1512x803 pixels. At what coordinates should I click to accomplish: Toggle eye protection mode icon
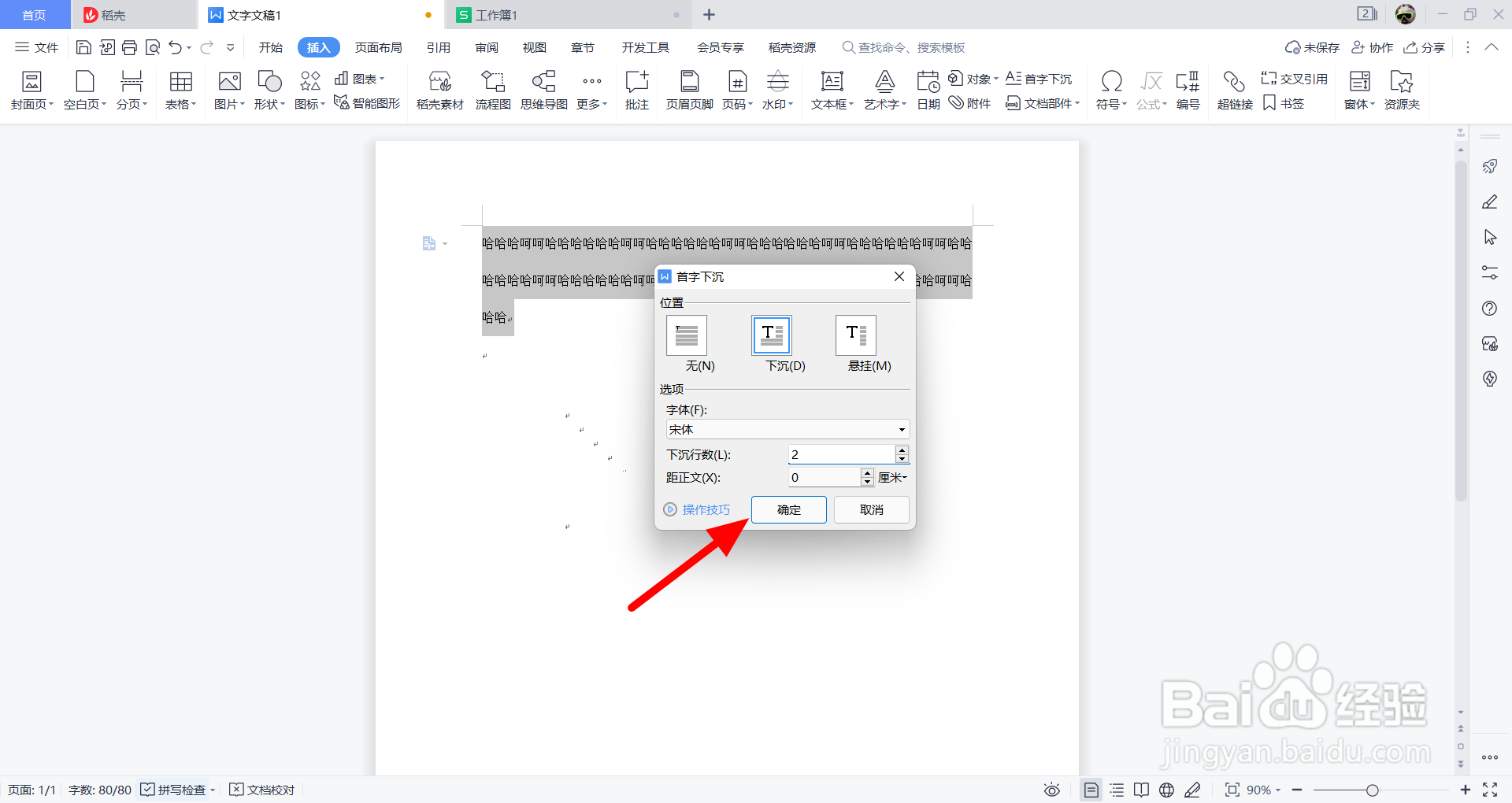(x=1052, y=790)
